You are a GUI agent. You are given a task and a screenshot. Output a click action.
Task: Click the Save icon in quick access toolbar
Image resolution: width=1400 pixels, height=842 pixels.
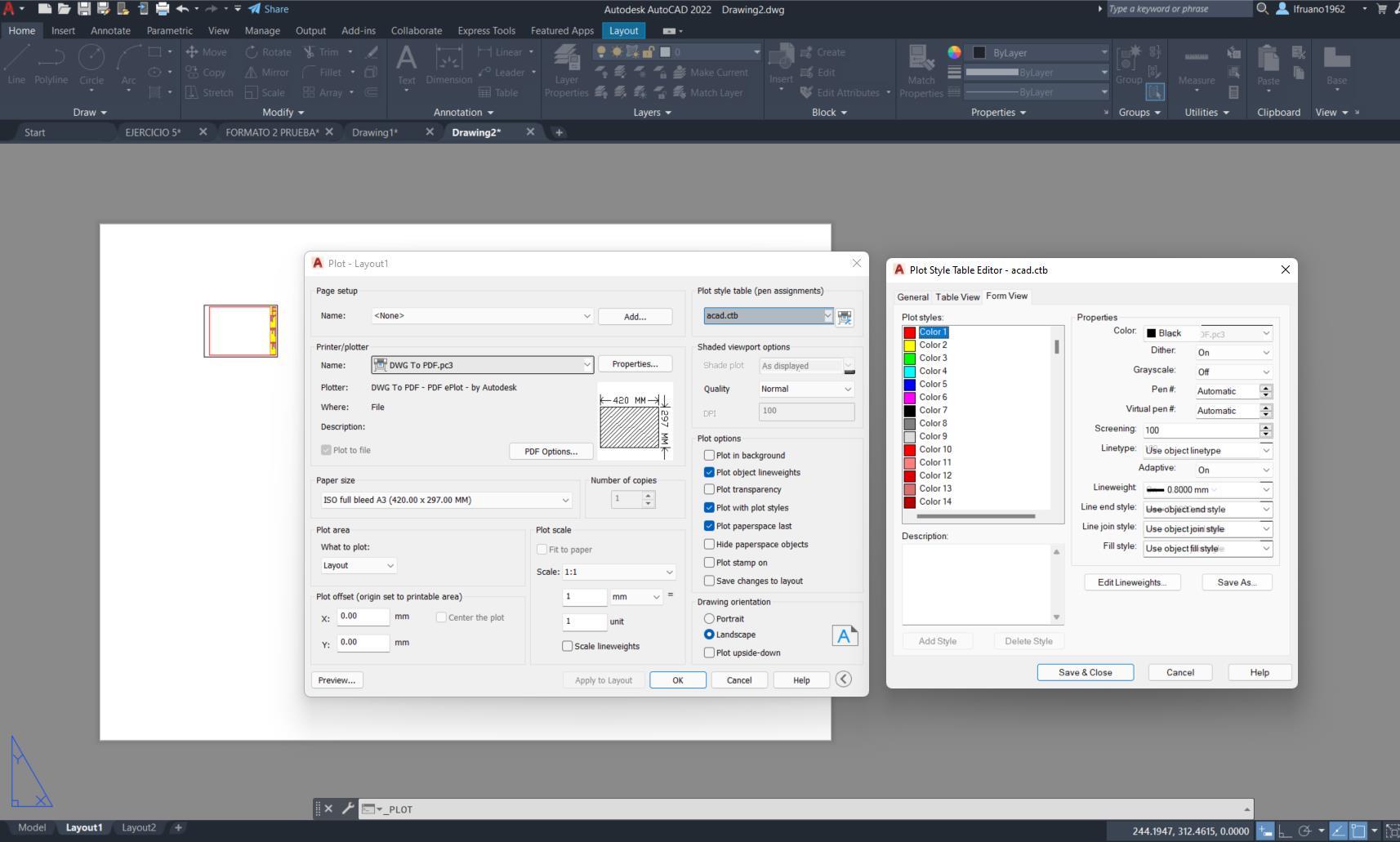pyautogui.click(x=83, y=9)
